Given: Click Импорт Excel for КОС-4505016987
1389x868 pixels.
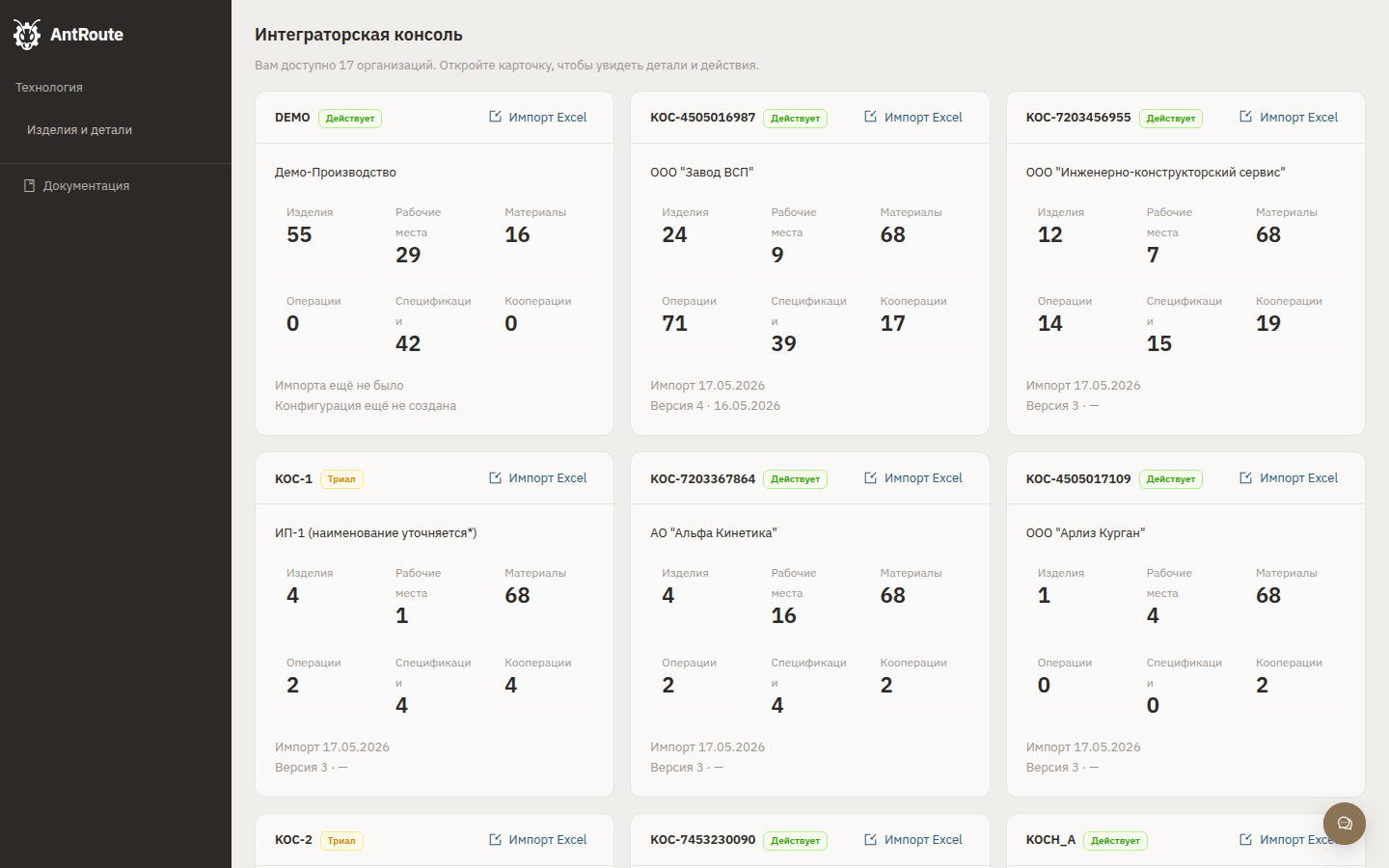Looking at the screenshot, I should (x=913, y=117).
